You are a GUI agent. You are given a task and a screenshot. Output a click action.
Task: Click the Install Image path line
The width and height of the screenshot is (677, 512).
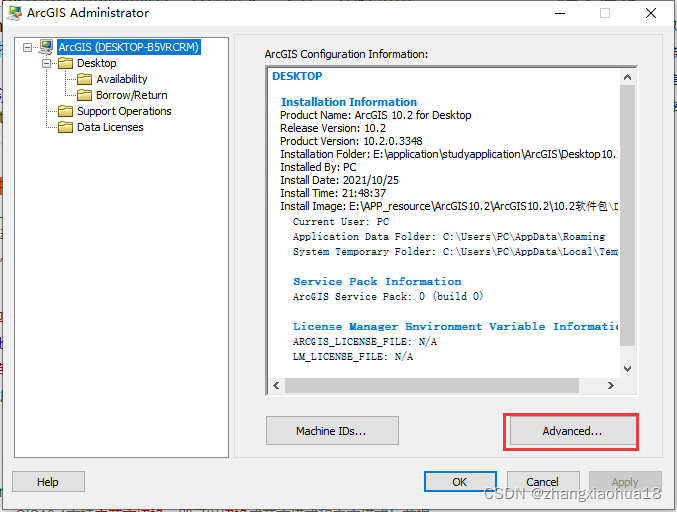[449, 206]
